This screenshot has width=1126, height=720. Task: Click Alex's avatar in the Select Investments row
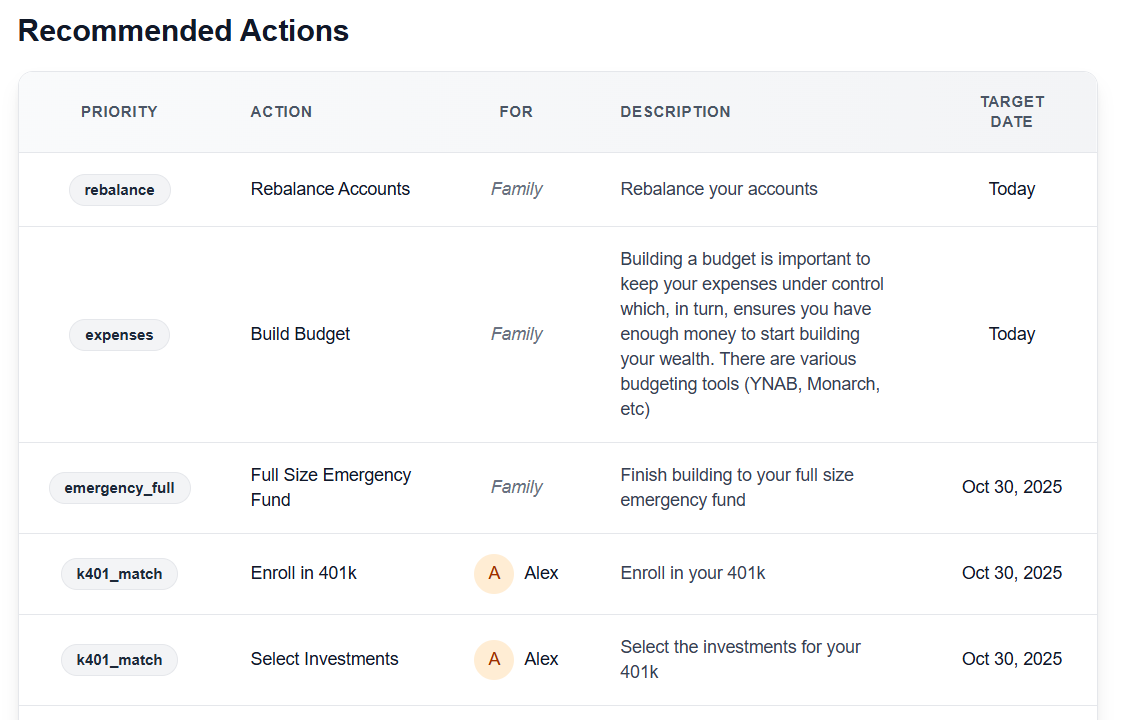click(494, 660)
